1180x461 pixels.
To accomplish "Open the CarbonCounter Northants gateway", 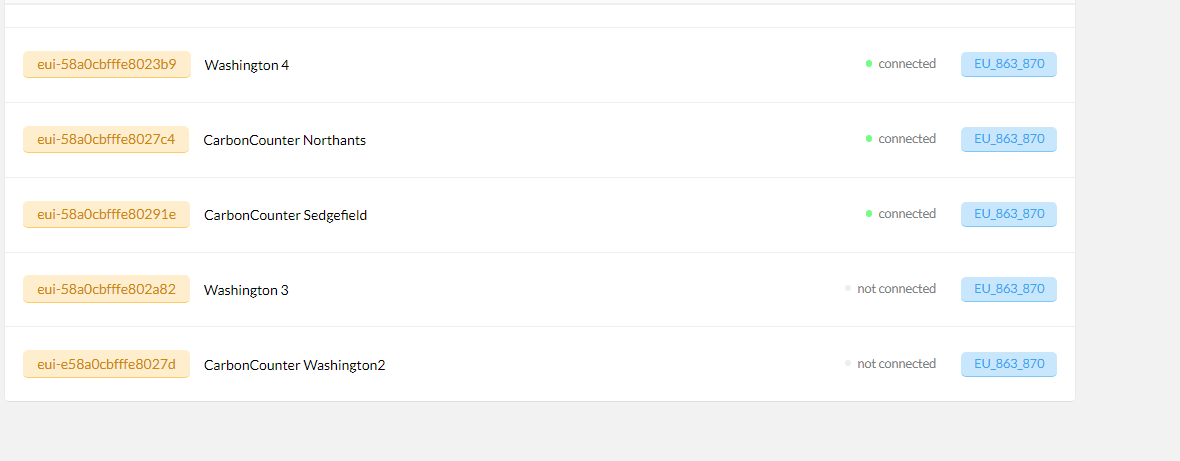I will tap(284, 140).
